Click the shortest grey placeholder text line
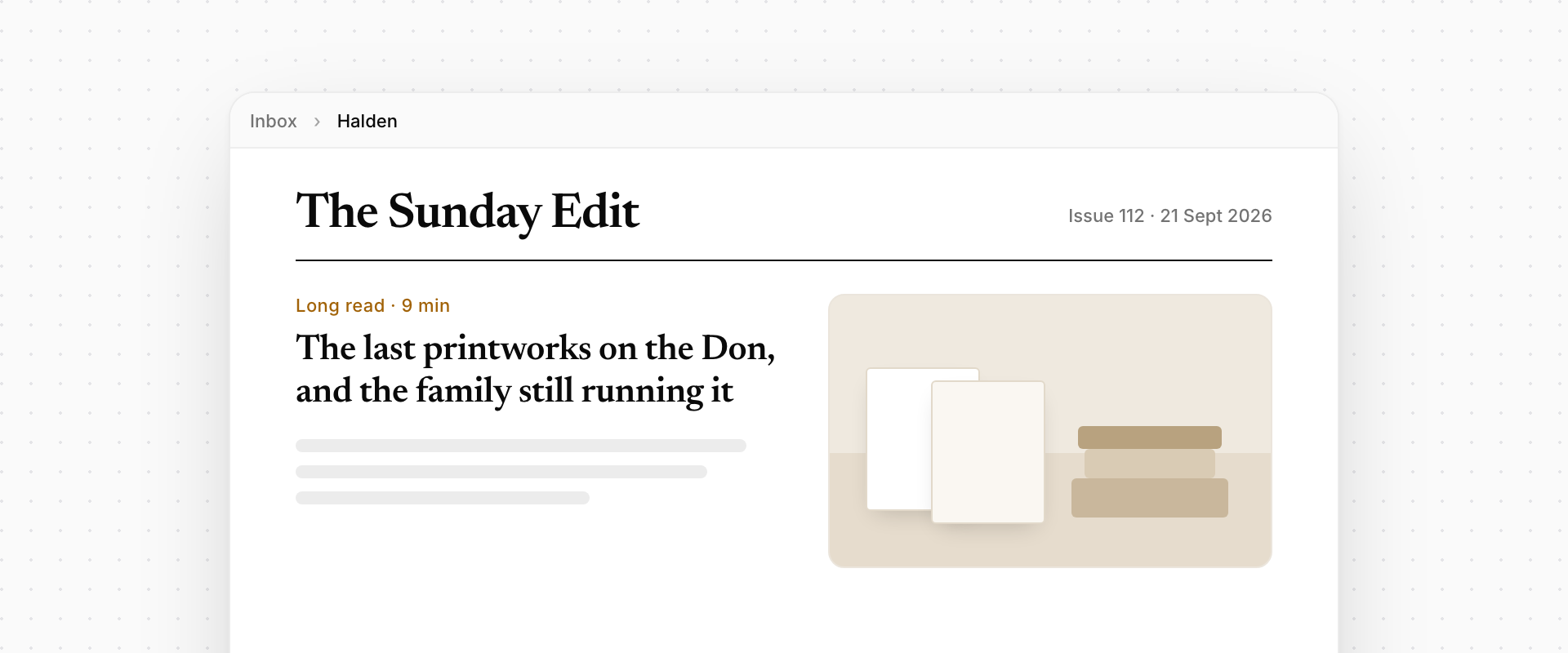The image size is (1568, 653). (x=443, y=498)
